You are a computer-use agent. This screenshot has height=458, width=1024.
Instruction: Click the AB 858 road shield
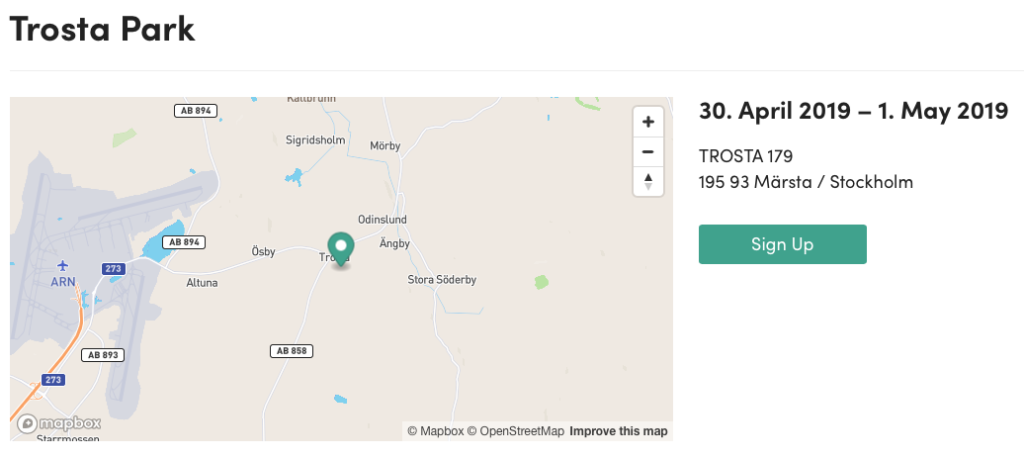292,351
